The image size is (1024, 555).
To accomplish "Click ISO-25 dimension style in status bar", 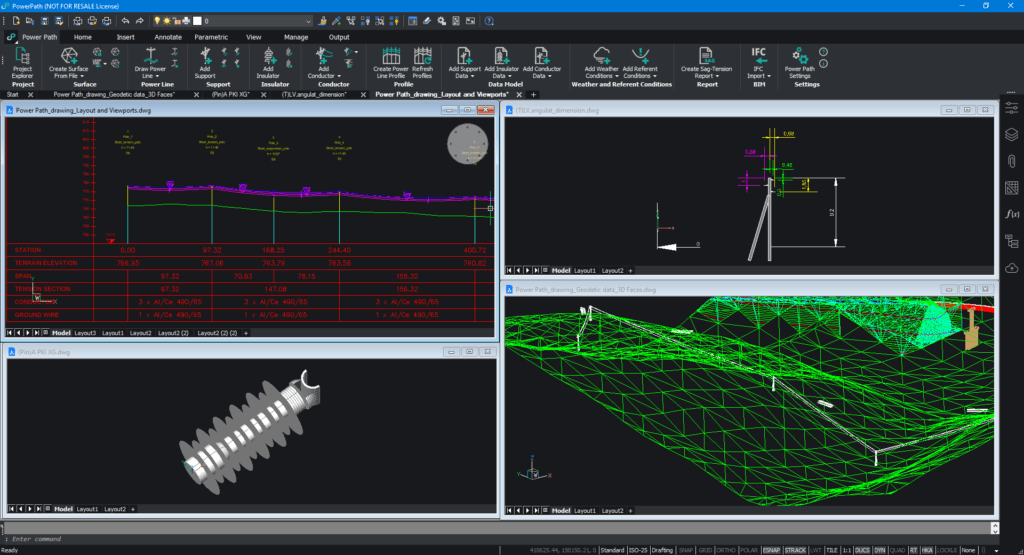I will [638, 550].
